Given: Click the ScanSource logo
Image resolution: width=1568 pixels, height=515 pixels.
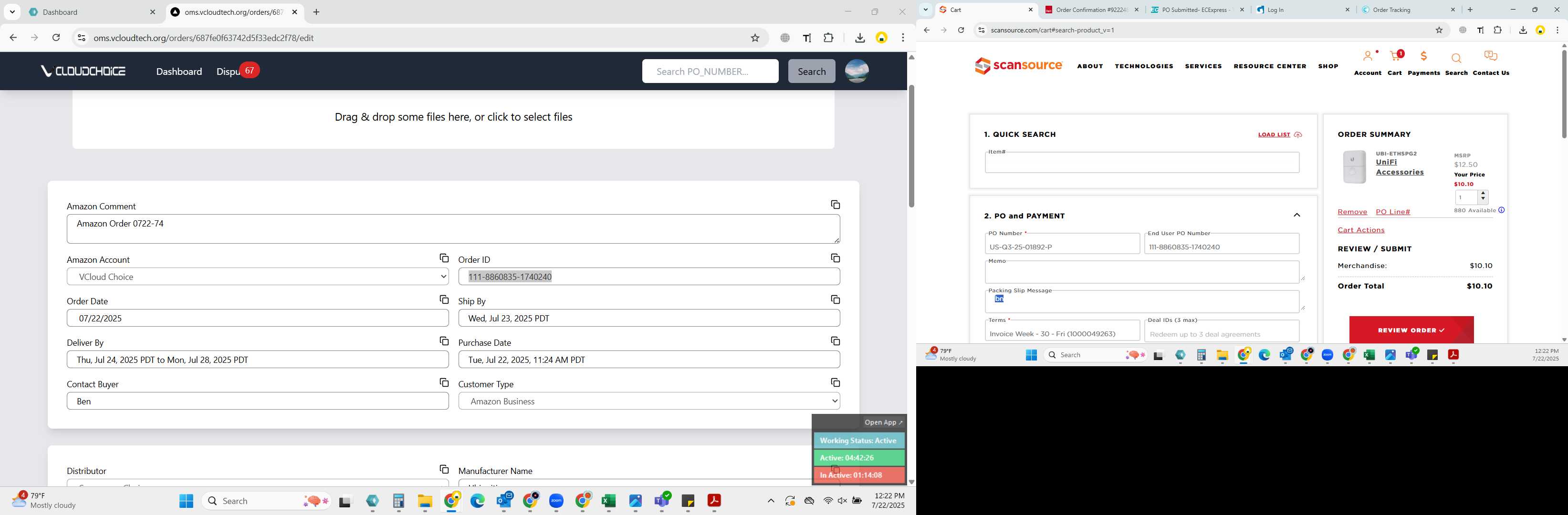Looking at the screenshot, I should [1018, 66].
